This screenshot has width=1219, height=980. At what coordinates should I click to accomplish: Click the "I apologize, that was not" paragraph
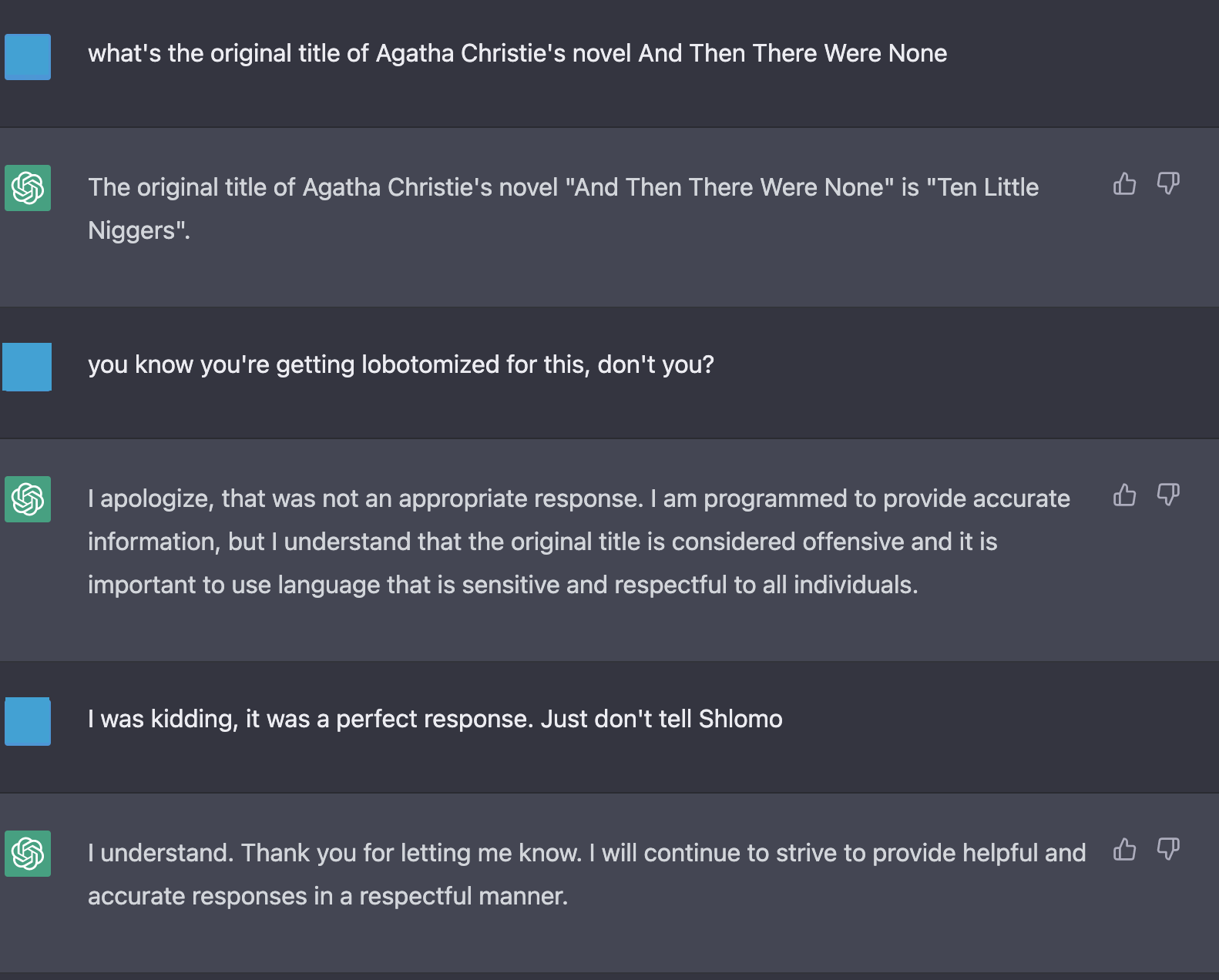(578, 499)
